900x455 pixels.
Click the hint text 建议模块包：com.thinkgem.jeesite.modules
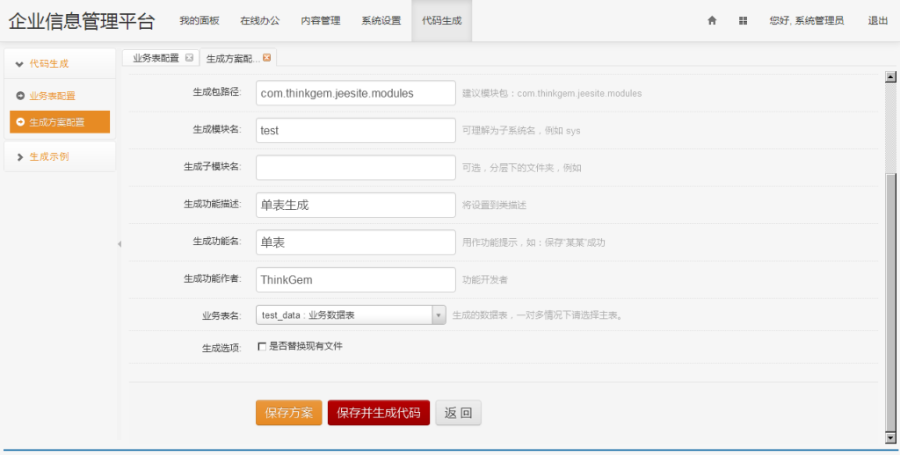pyautogui.click(x=552, y=93)
